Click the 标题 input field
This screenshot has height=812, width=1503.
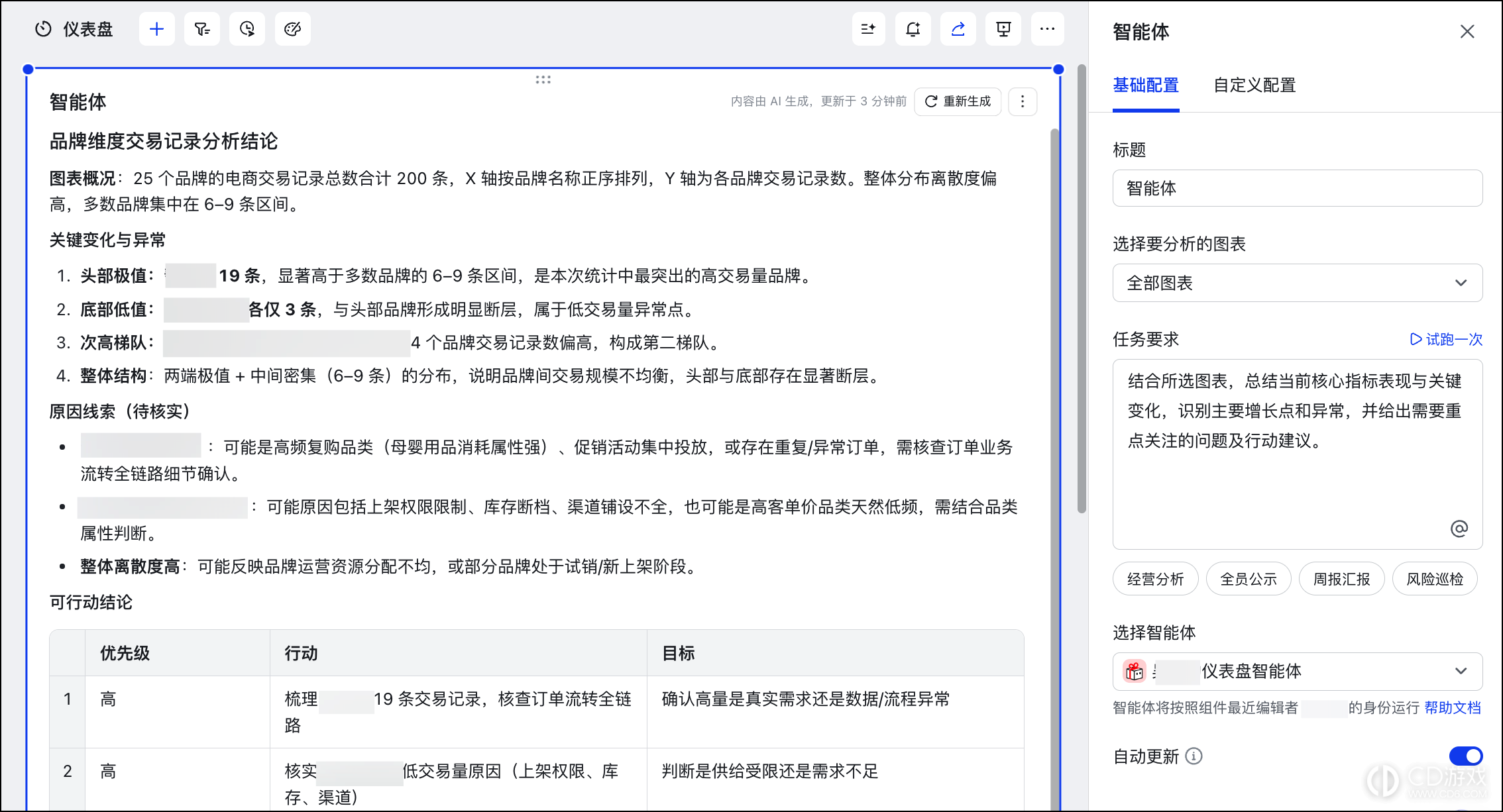click(1298, 188)
